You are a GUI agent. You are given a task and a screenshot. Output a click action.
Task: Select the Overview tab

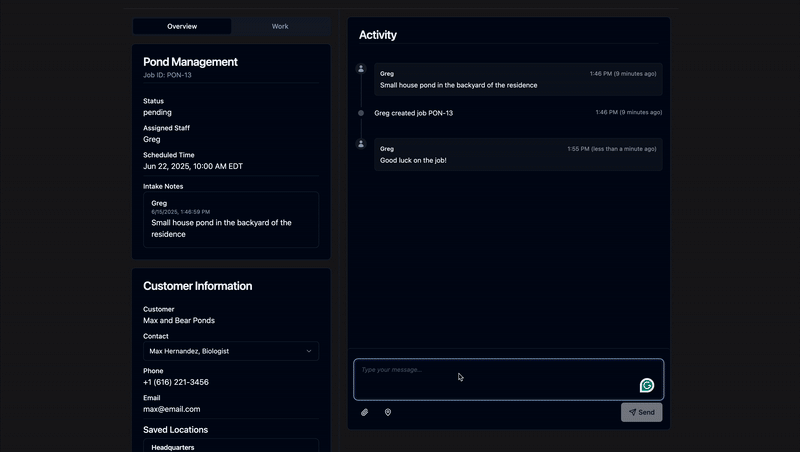coord(182,26)
